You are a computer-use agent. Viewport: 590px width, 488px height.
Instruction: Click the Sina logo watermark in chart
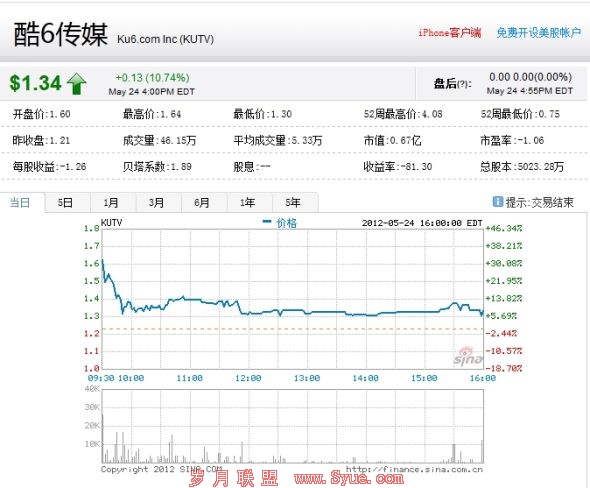(x=468, y=357)
